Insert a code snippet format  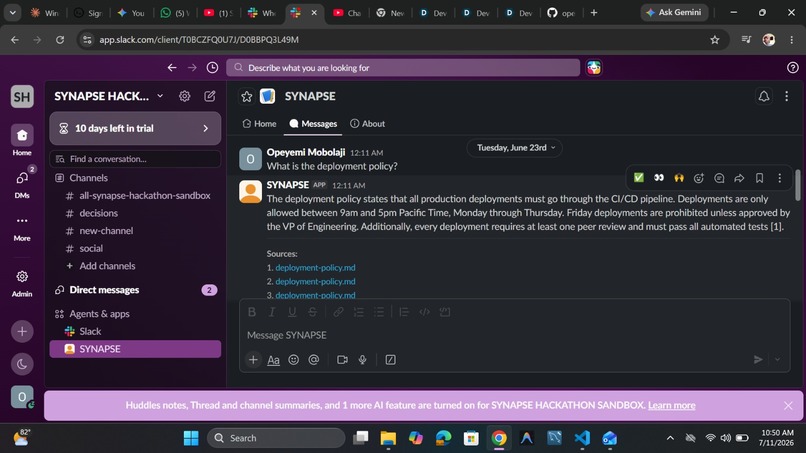pos(425,312)
